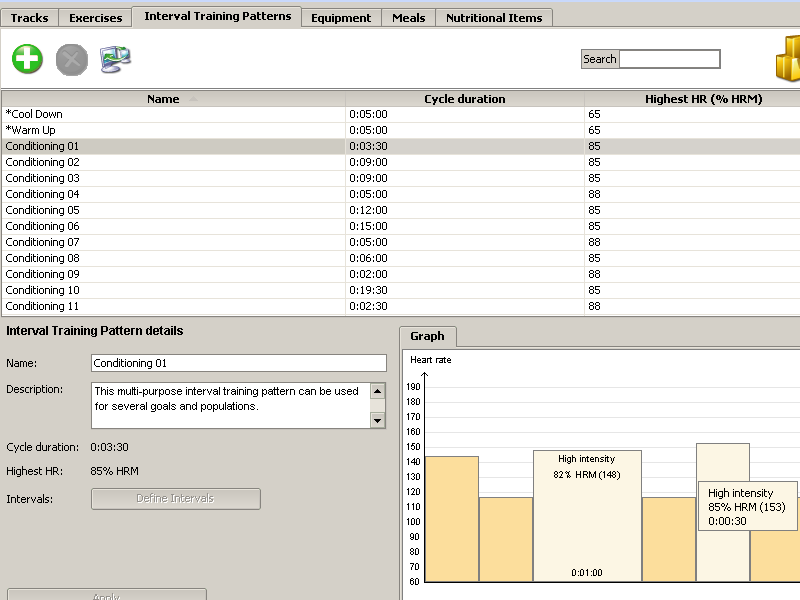Sort the list by Name column
Screen dimensions: 800x600
click(x=163, y=99)
